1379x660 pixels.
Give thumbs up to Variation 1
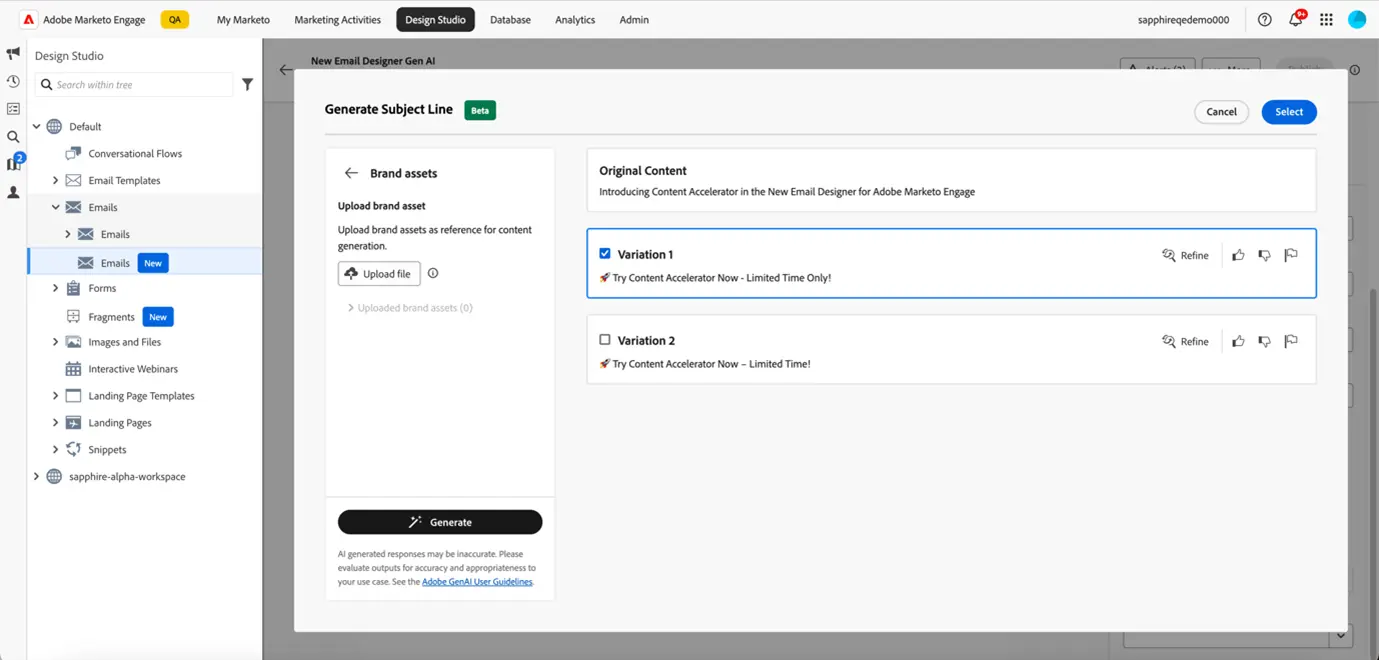tap(1238, 255)
